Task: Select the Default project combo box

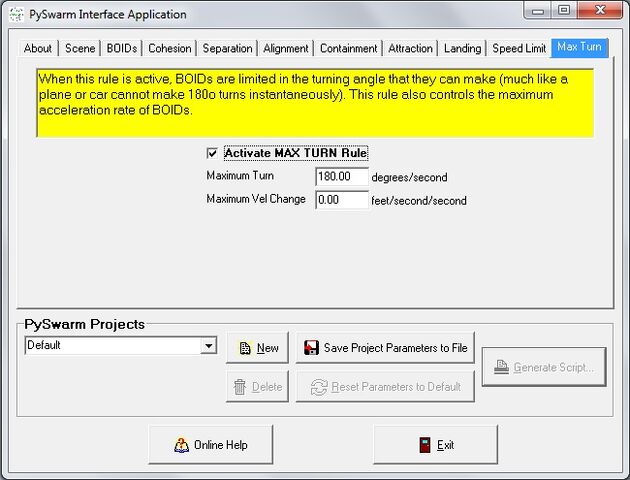Action: coord(121,345)
